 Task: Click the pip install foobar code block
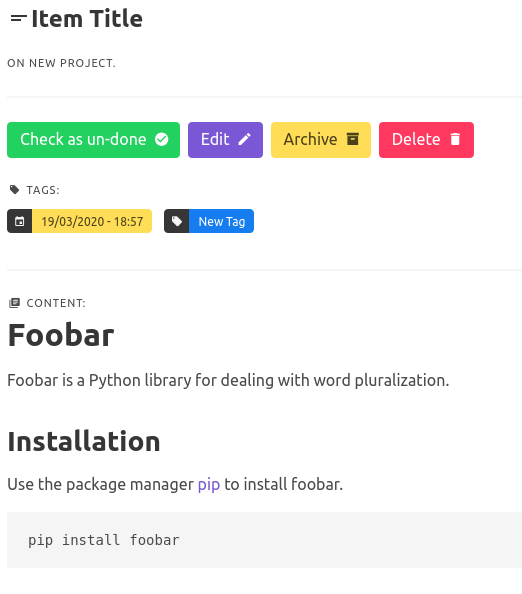(x=264, y=540)
